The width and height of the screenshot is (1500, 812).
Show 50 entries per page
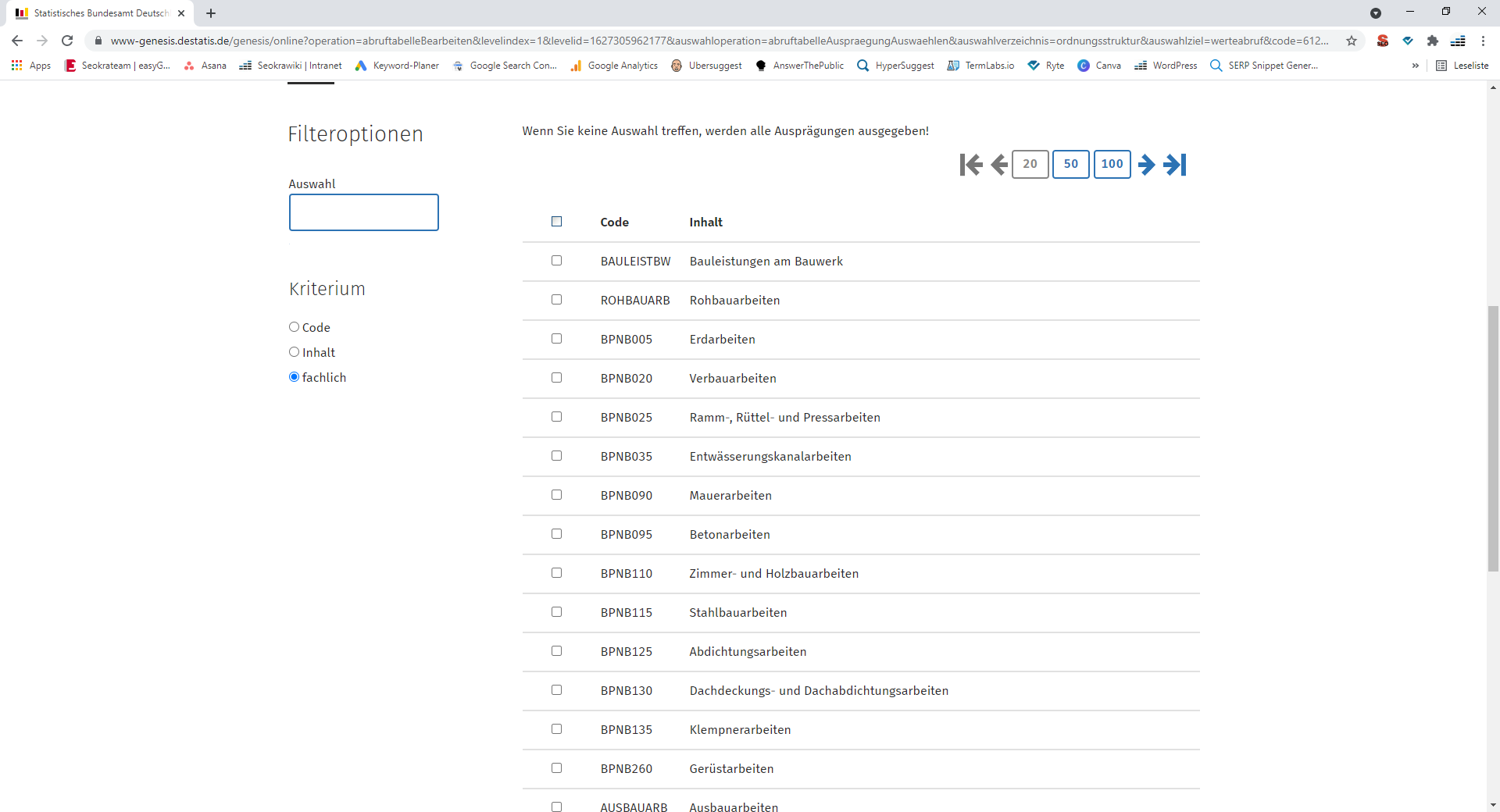pyautogui.click(x=1070, y=164)
